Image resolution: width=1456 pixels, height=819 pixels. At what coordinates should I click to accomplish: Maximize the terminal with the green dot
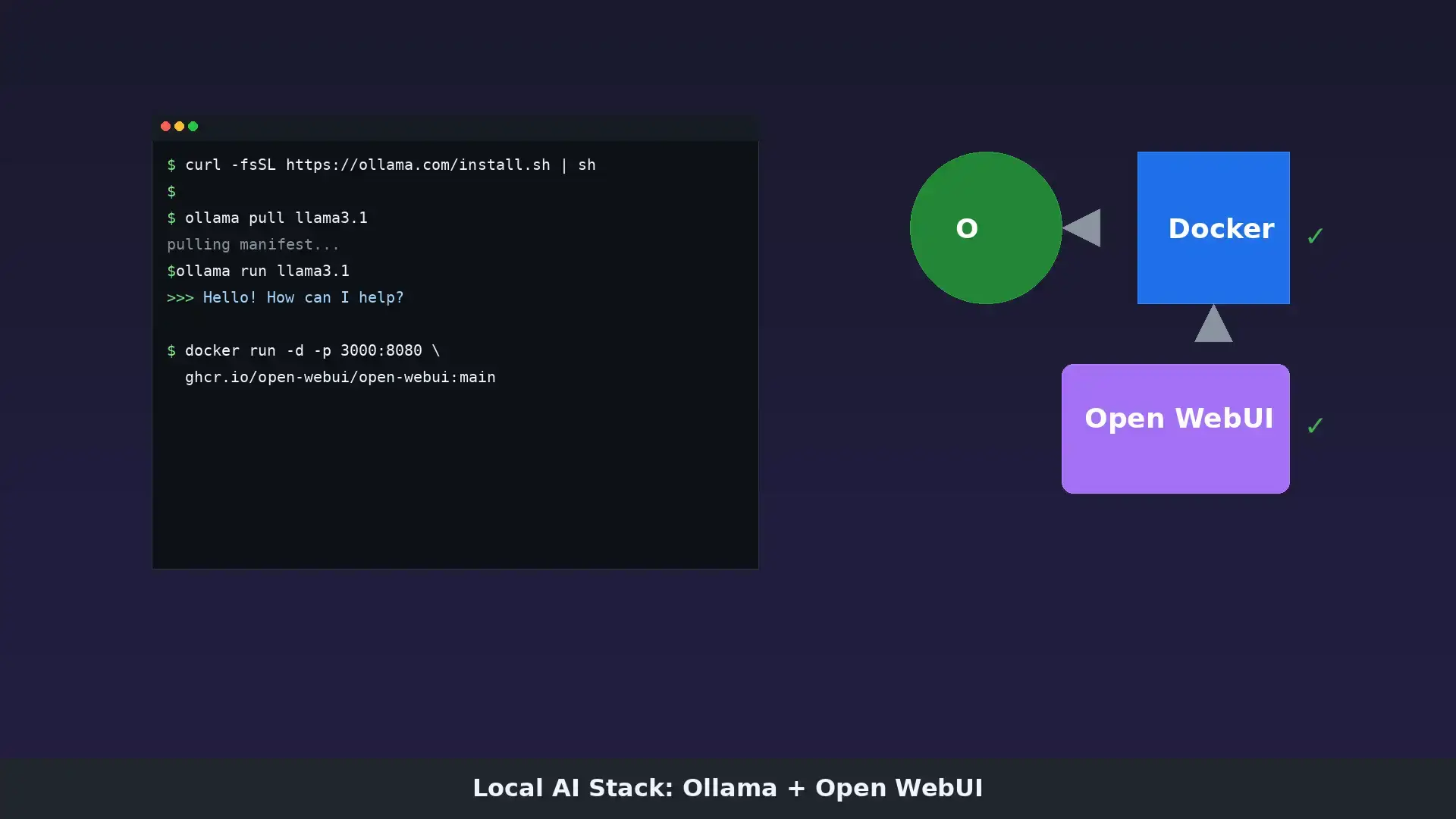coord(193,126)
